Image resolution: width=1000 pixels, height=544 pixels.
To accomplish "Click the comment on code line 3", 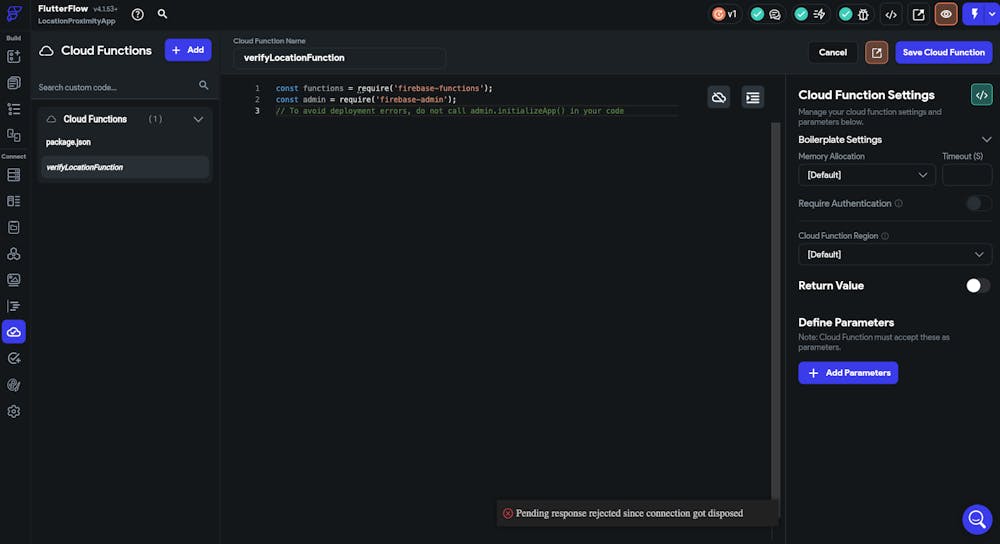I will pos(450,111).
